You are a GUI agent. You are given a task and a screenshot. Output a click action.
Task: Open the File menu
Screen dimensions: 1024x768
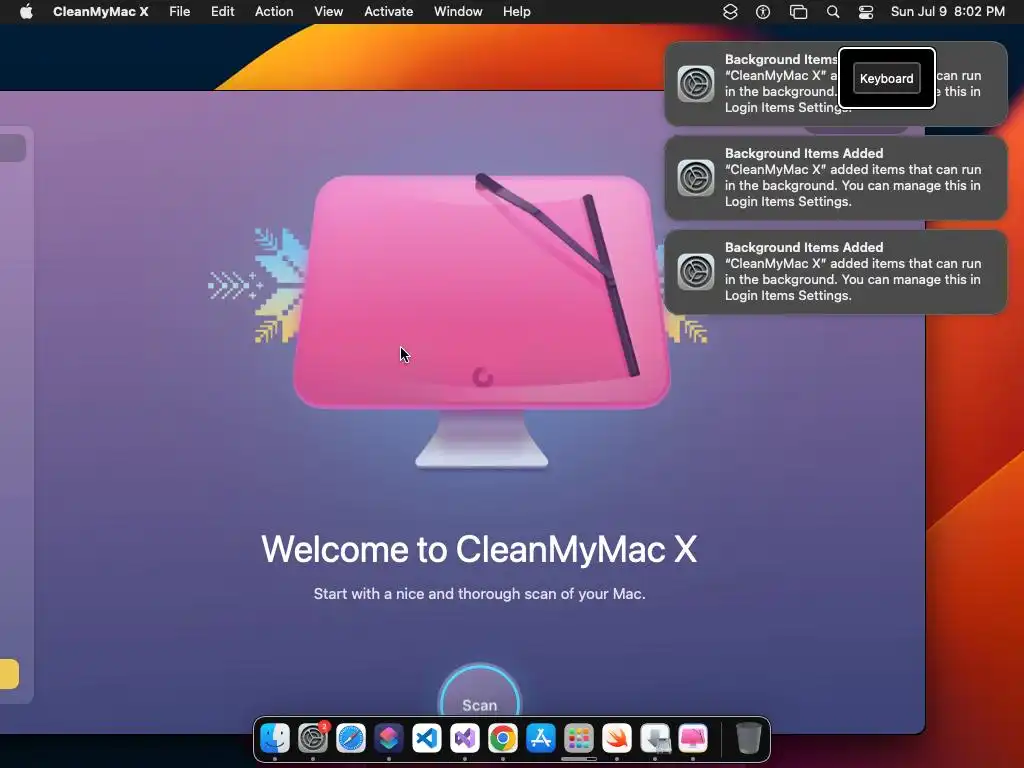coord(180,12)
